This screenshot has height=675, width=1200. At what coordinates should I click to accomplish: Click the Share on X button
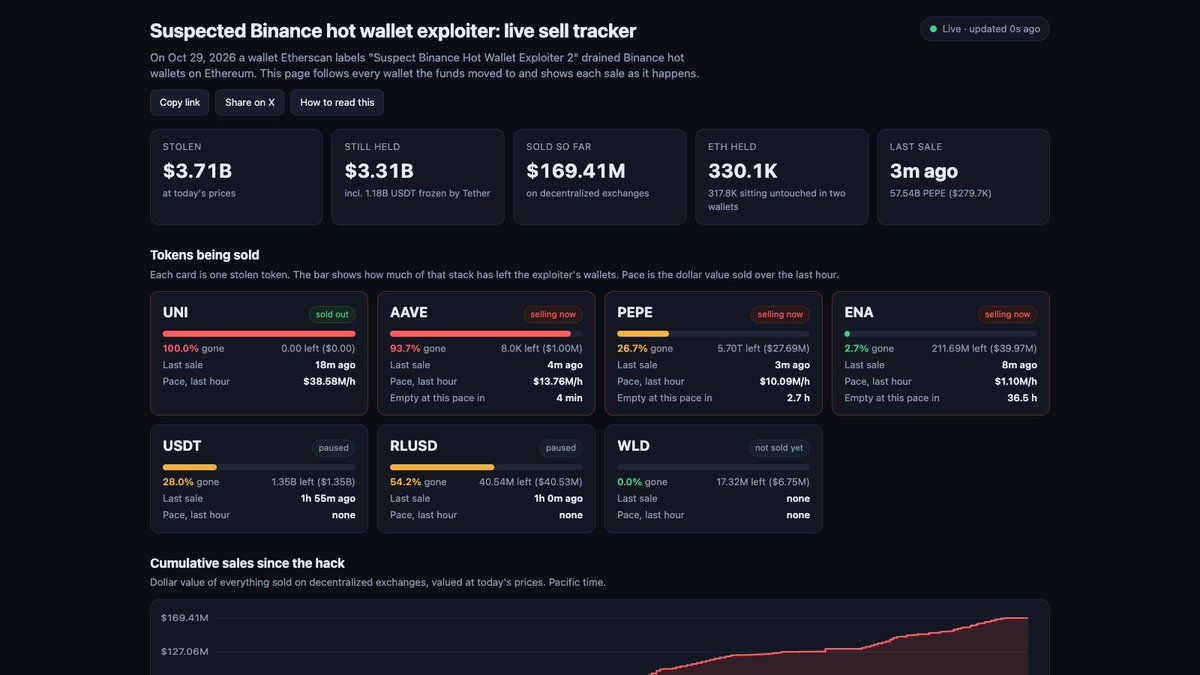click(250, 102)
